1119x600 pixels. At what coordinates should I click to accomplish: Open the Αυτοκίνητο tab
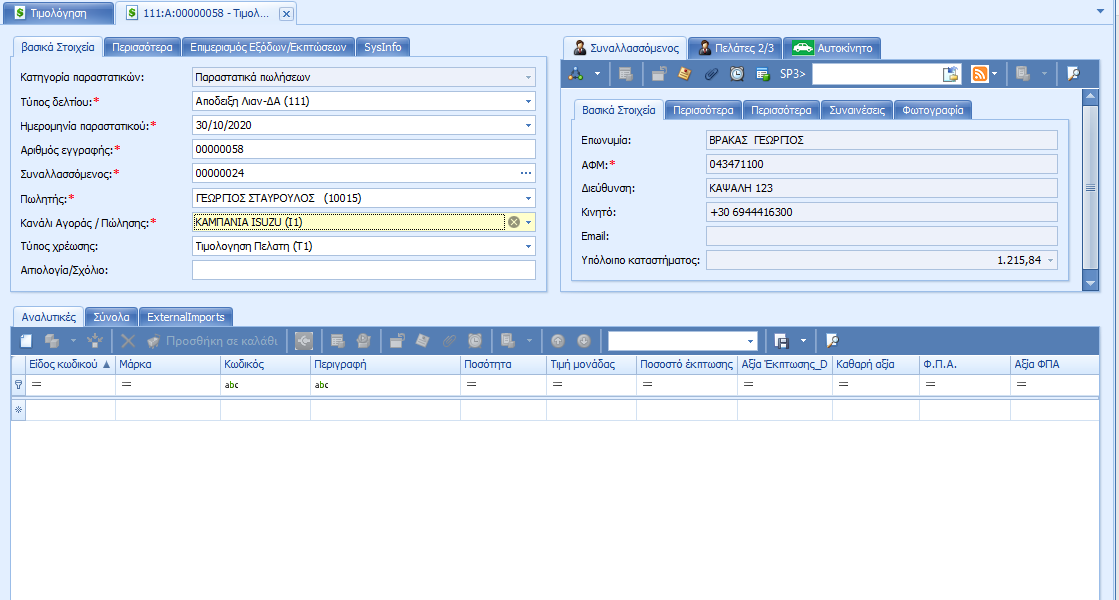click(833, 47)
